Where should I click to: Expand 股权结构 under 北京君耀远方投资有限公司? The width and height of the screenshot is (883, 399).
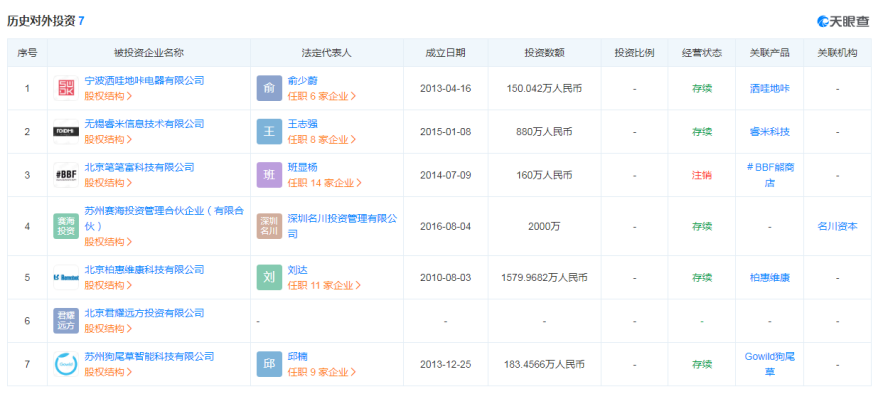tap(108, 328)
